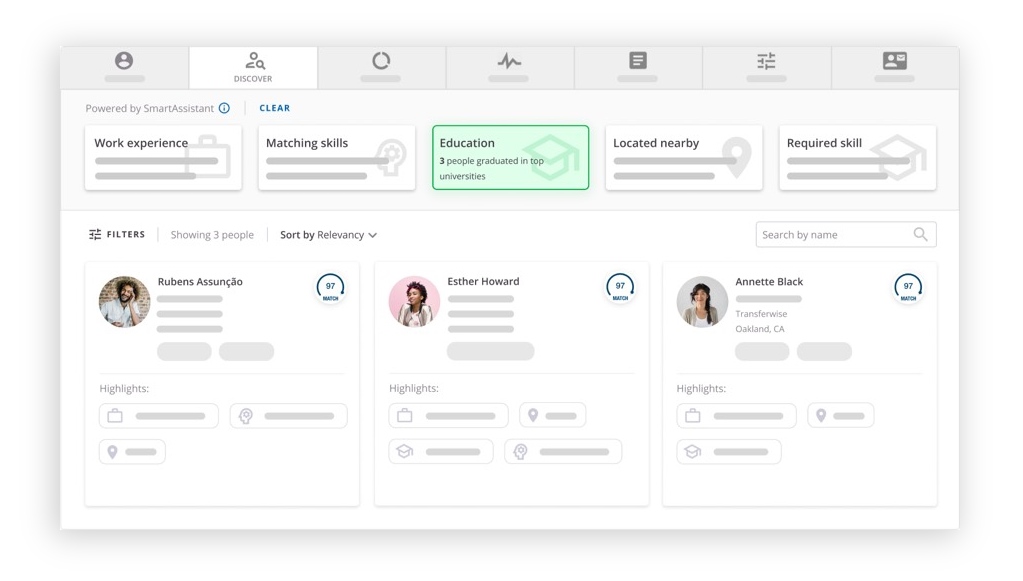The height and width of the screenshot is (581, 1023).
Task: Click Rubens's briefcase work highlight
Action: [x=159, y=416]
